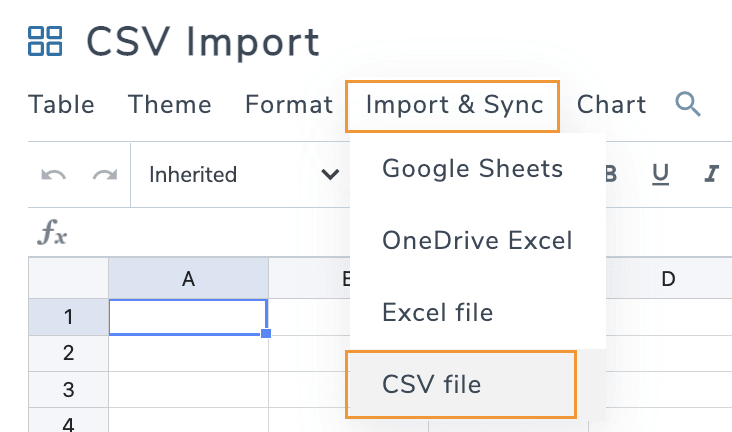This screenshot has height=432, width=732.
Task: Click the search magnifier icon
Action: [x=687, y=104]
